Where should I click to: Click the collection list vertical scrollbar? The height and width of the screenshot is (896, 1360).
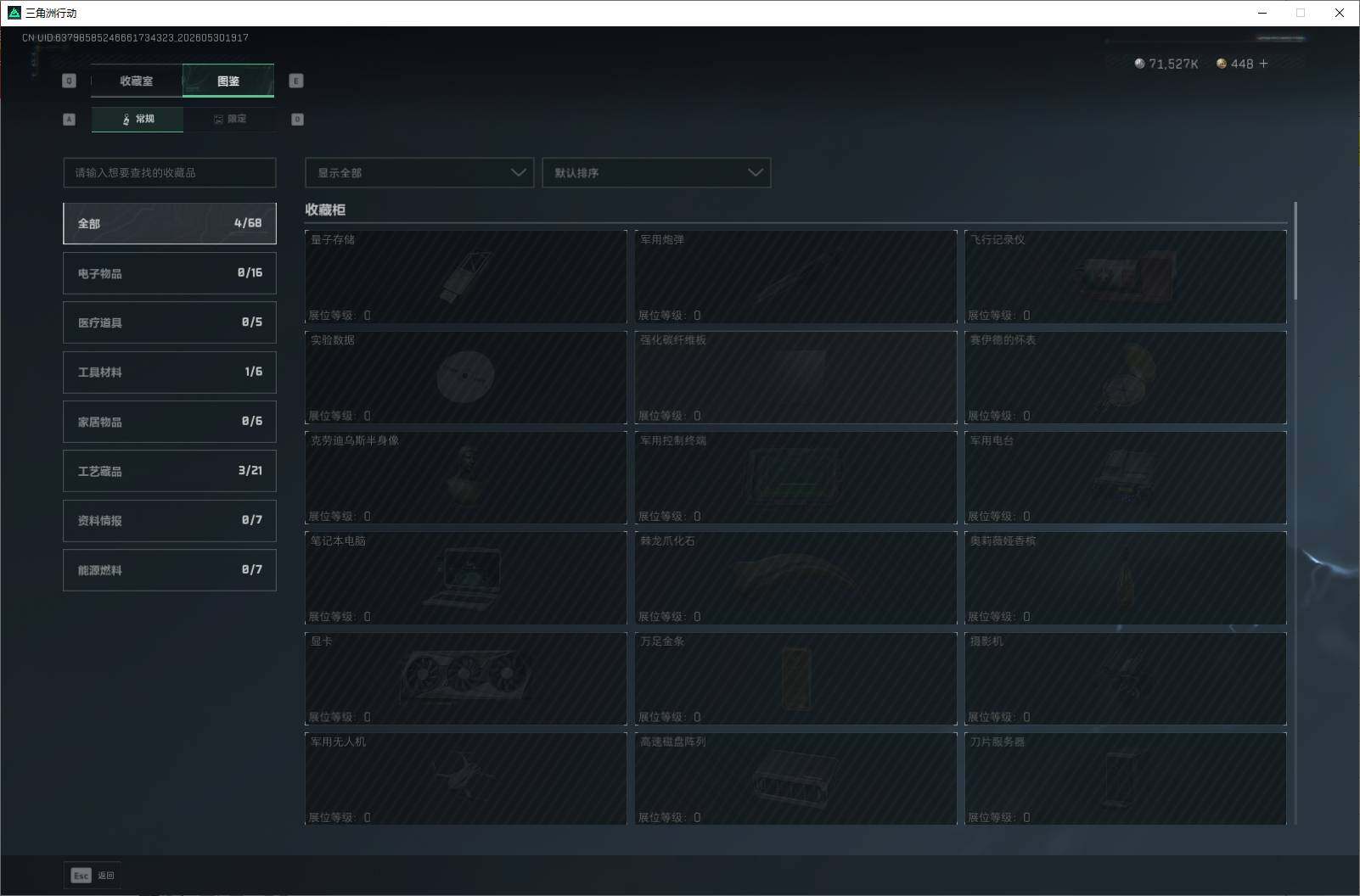point(1295,250)
